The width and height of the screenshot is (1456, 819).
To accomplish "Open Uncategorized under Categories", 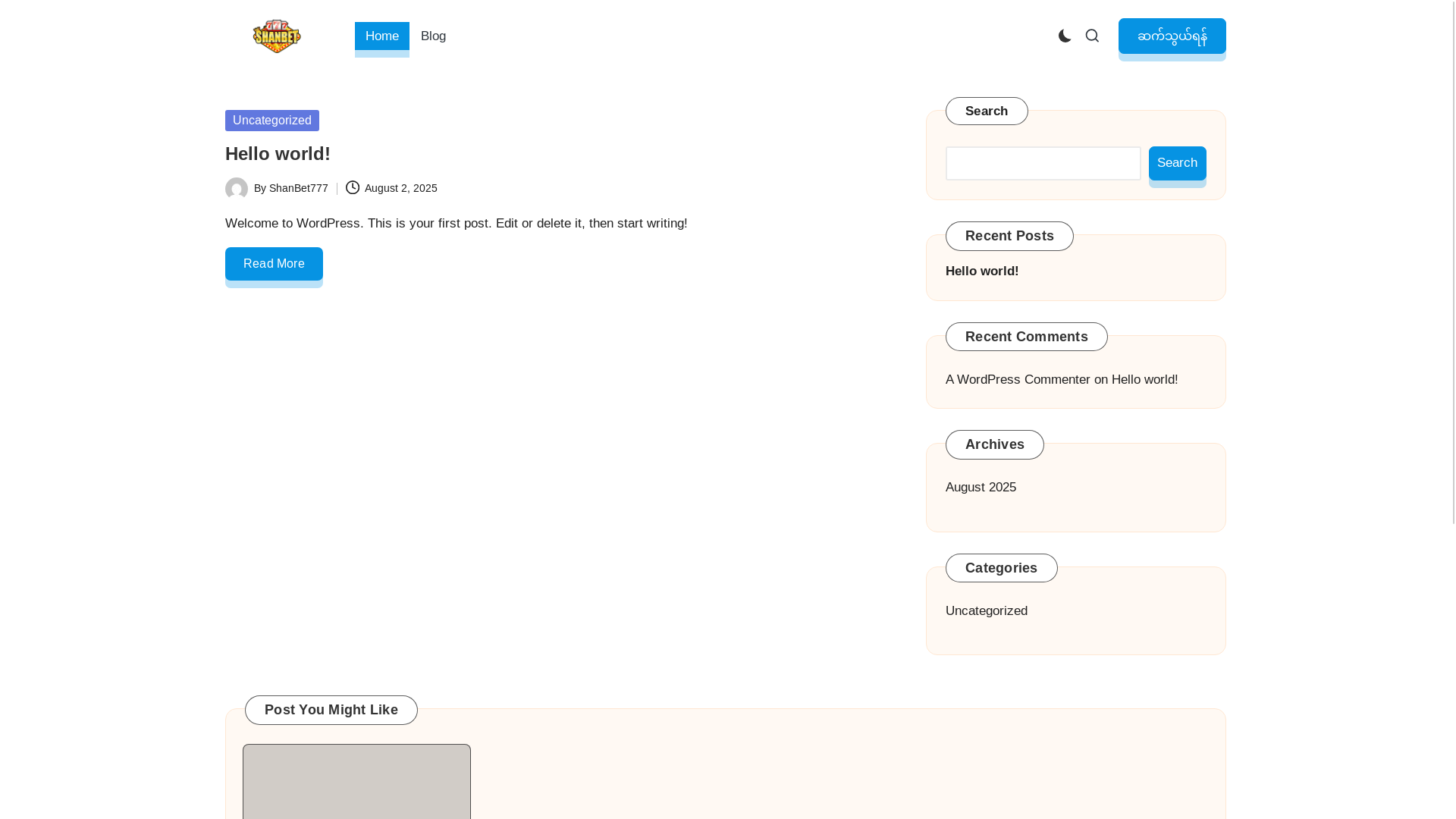I will coord(987,611).
